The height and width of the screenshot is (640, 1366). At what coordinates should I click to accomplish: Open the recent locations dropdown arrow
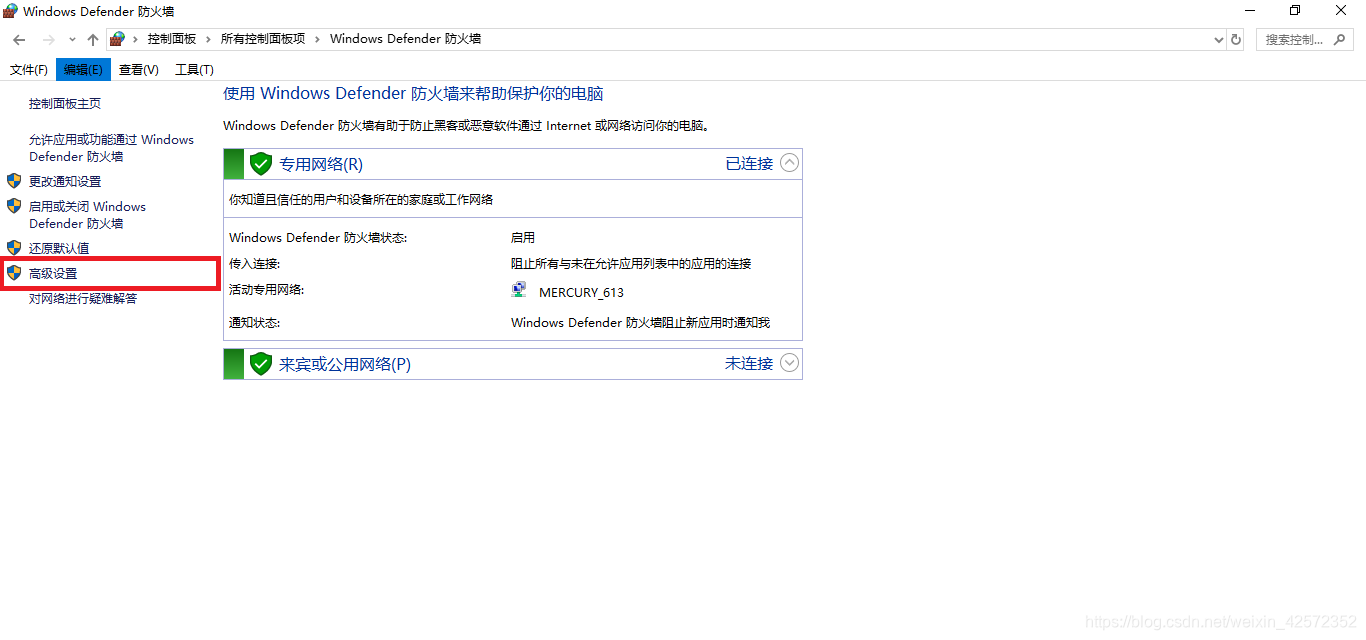(x=72, y=40)
